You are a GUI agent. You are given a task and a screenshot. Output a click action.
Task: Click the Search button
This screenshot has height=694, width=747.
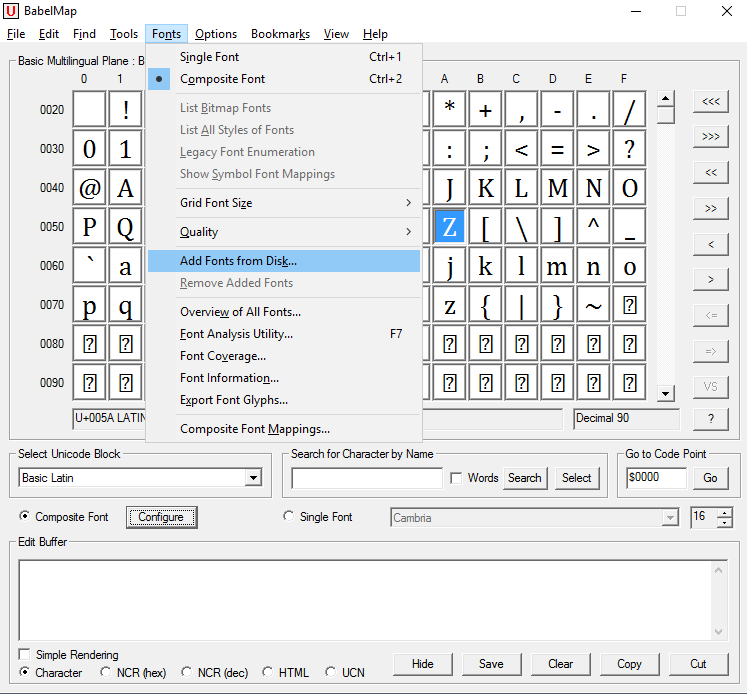pos(525,478)
